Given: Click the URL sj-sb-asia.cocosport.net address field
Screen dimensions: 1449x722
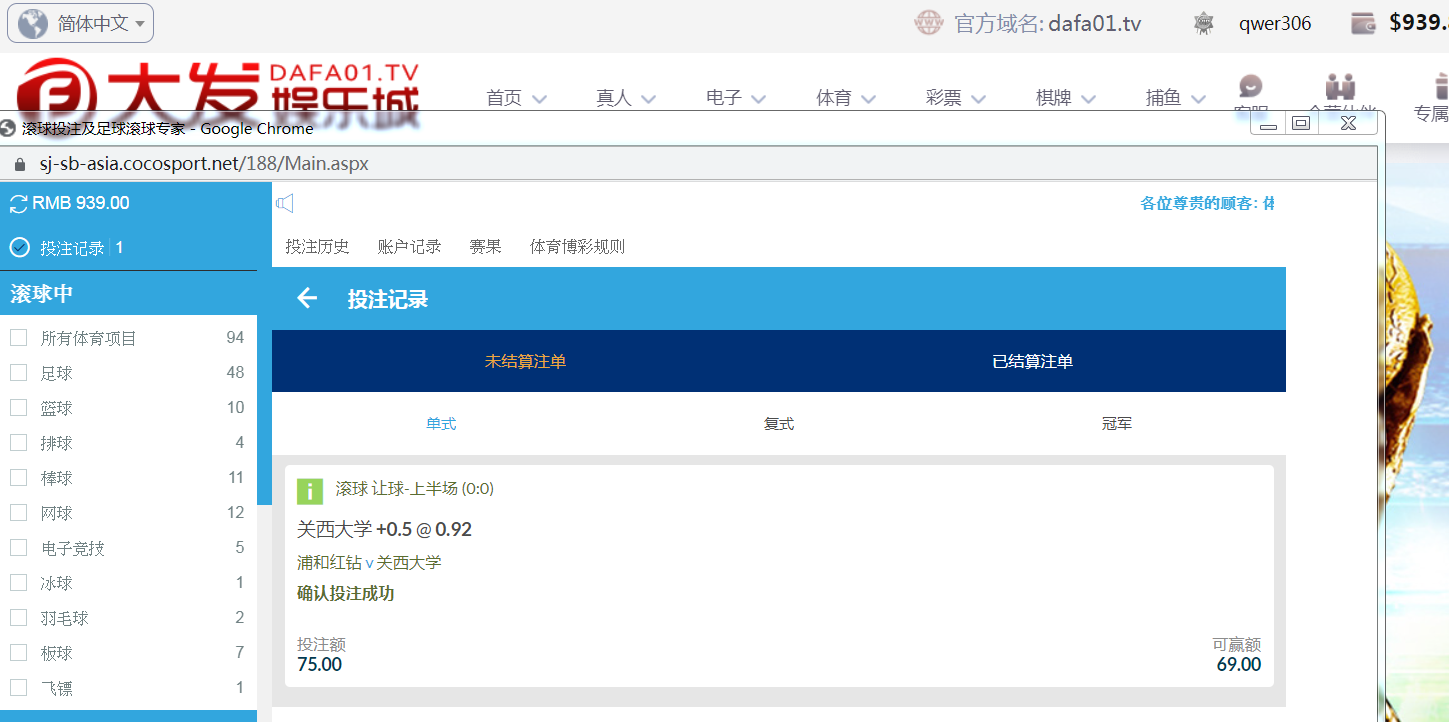Looking at the screenshot, I should point(204,164).
